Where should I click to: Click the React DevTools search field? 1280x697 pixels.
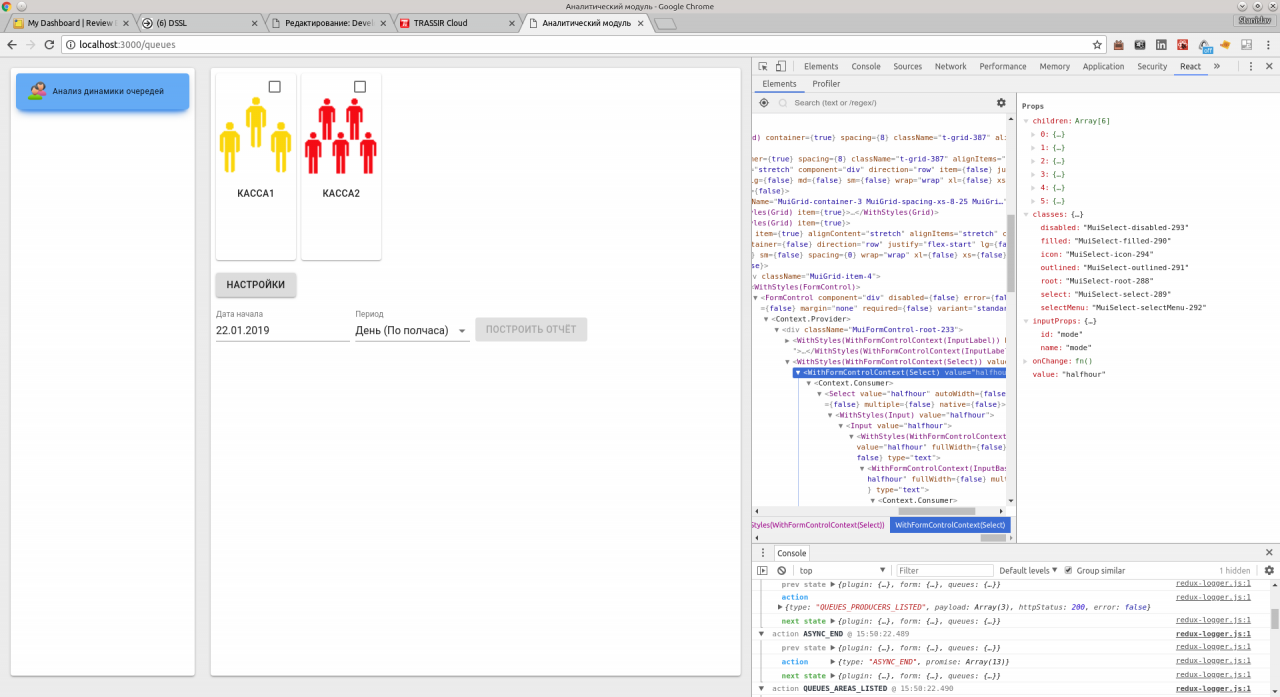(885, 102)
